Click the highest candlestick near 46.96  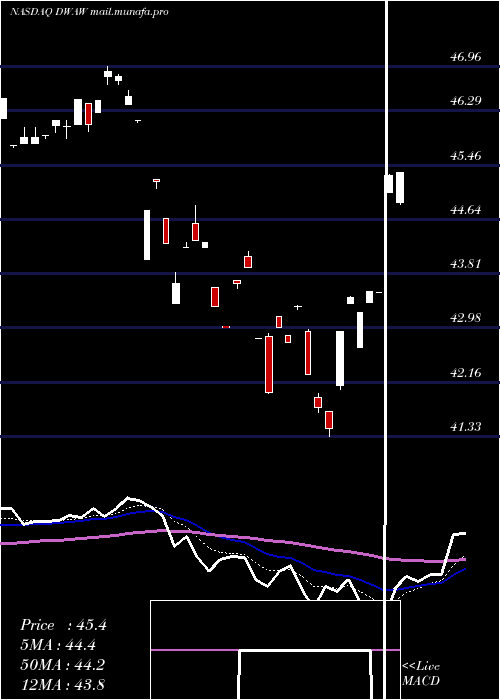pos(108,74)
